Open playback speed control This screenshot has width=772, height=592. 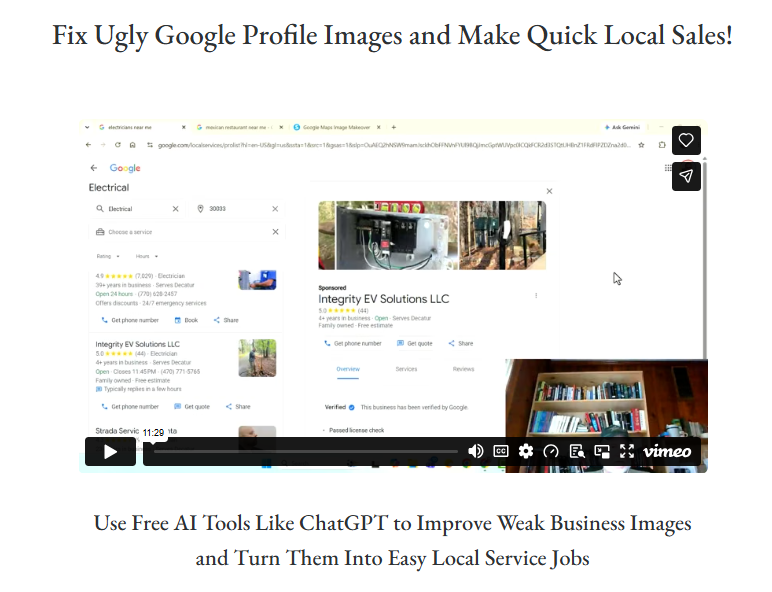[551, 451]
